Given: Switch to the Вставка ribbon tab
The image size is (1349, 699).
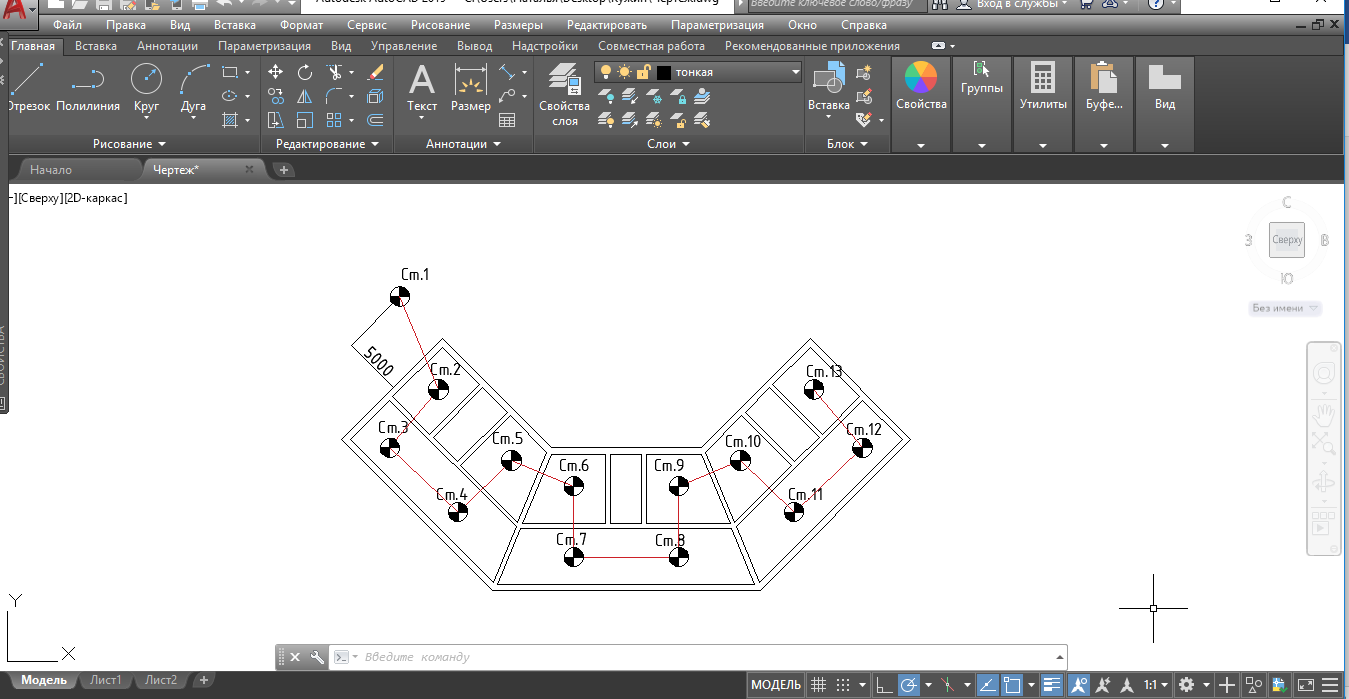Looking at the screenshot, I should click(96, 46).
